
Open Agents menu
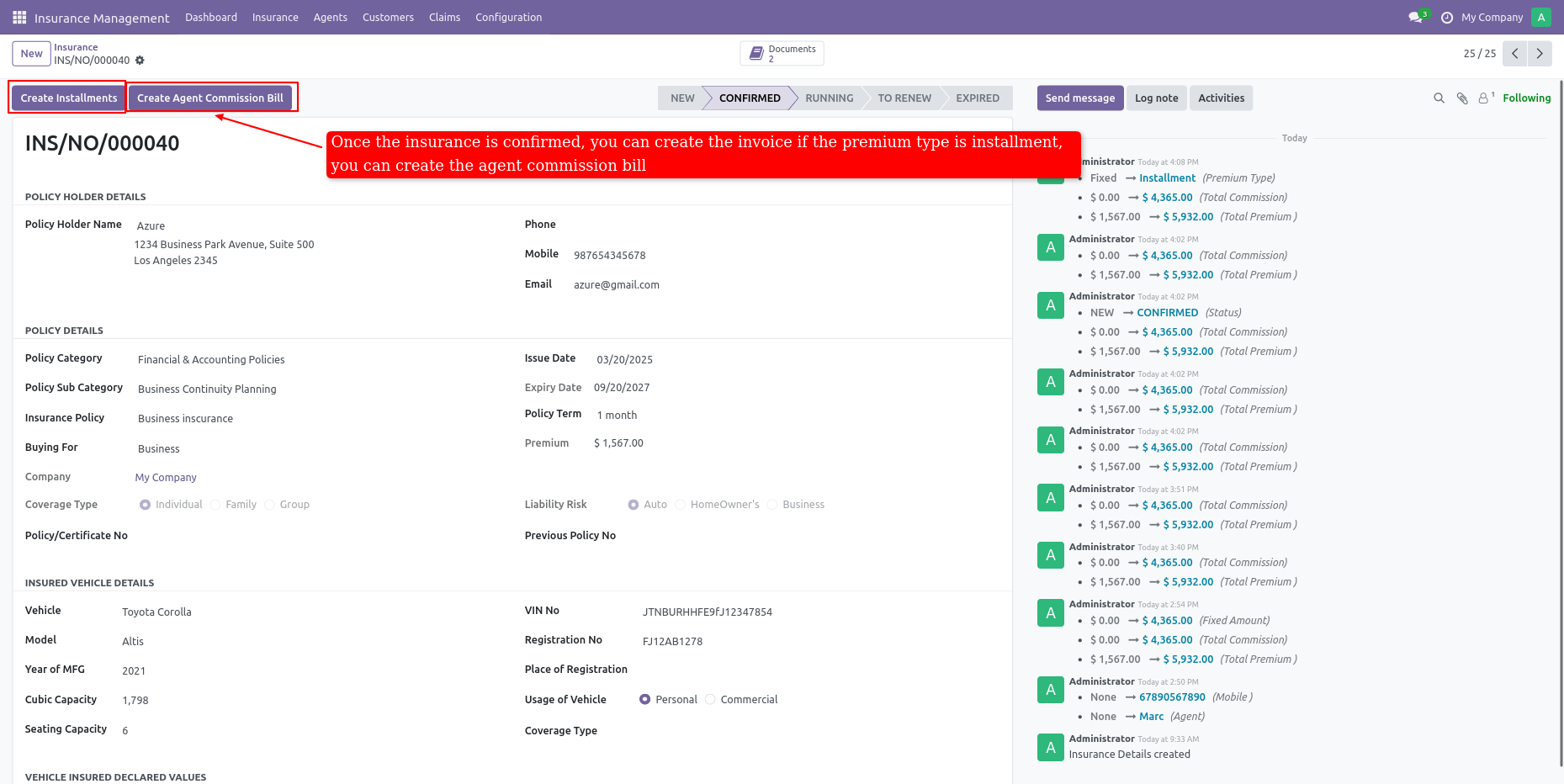pos(331,17)
